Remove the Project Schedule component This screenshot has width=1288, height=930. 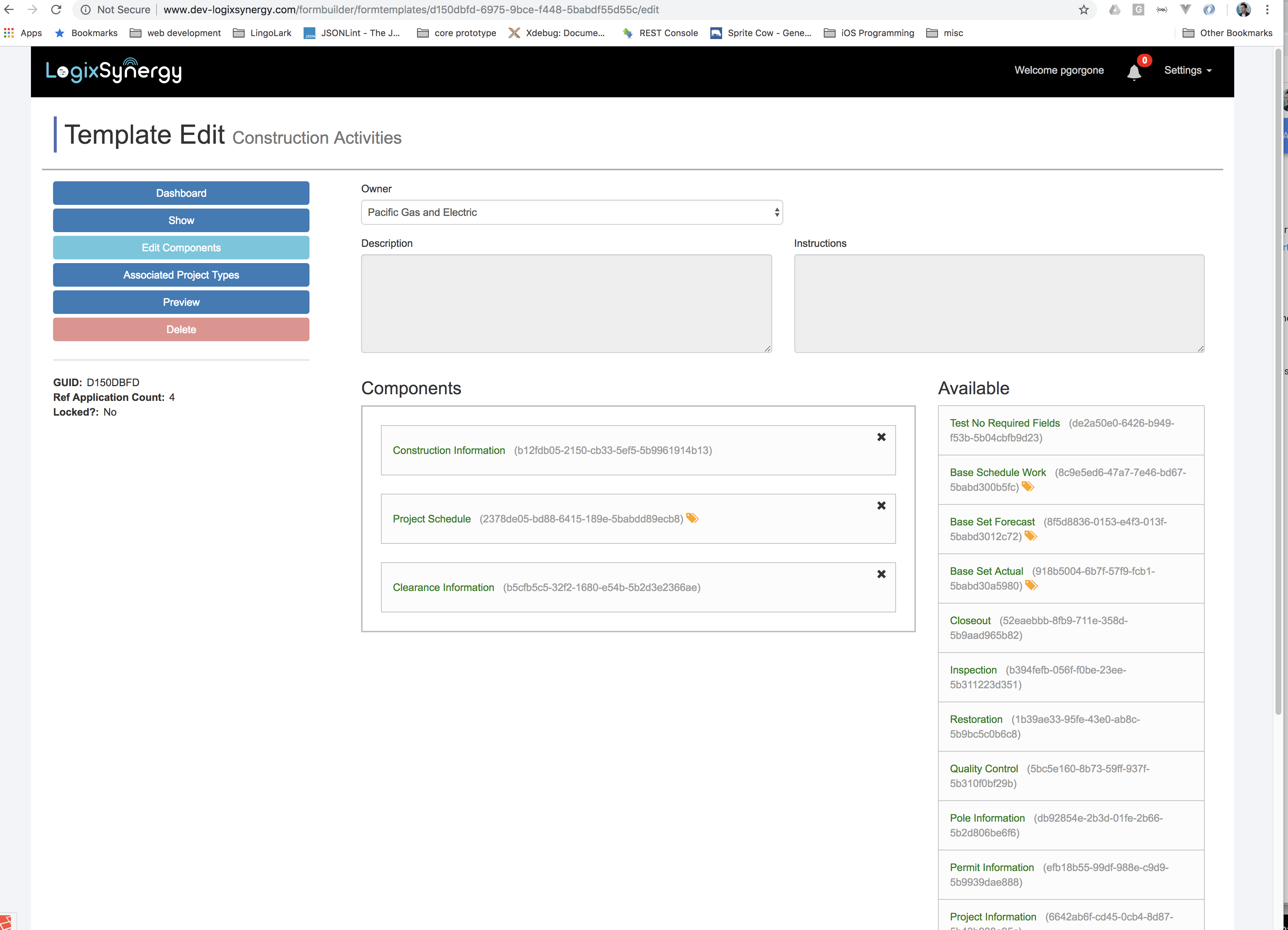pos(881,505)
